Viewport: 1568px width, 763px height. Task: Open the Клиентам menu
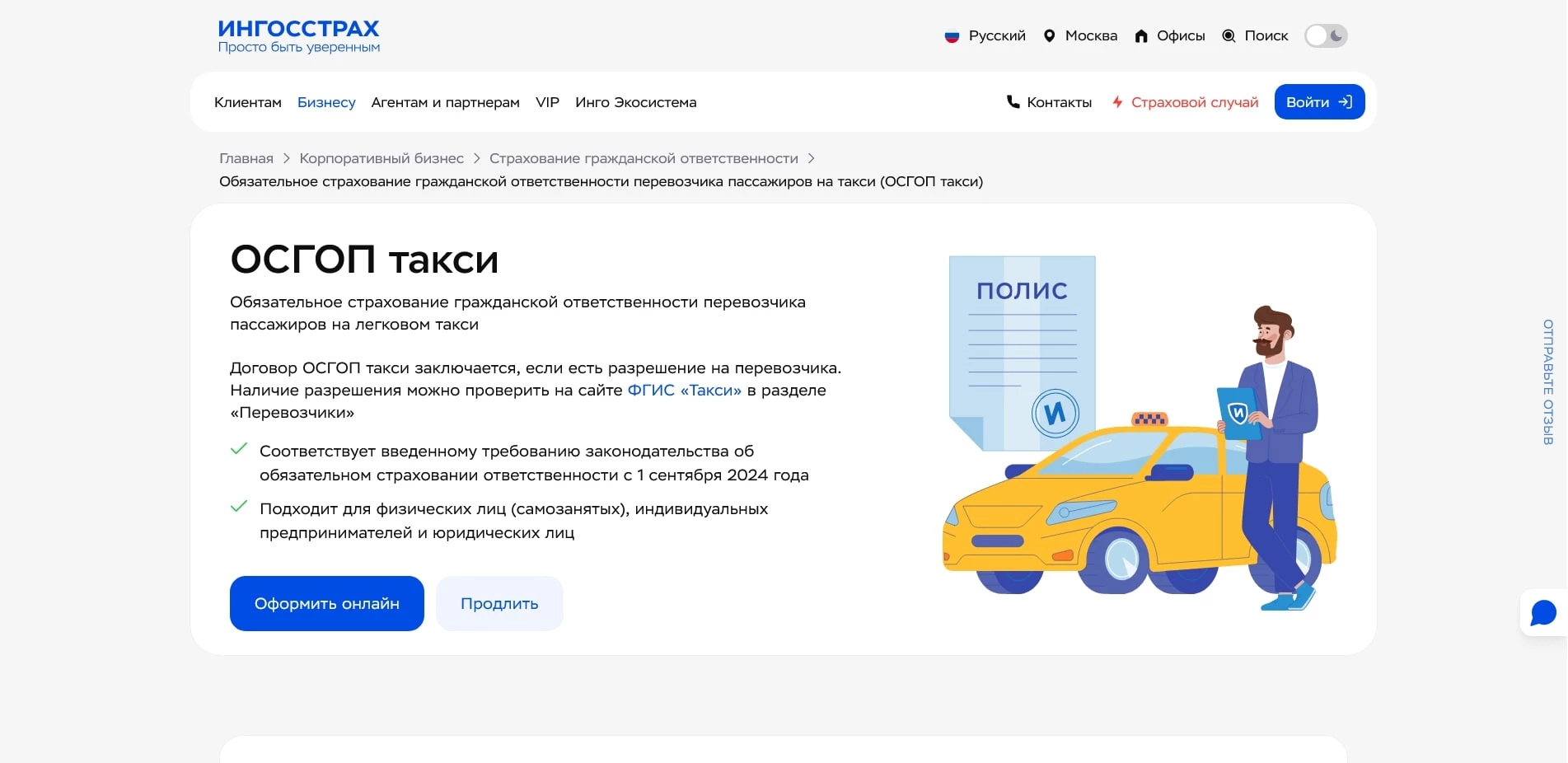point(247,101)
